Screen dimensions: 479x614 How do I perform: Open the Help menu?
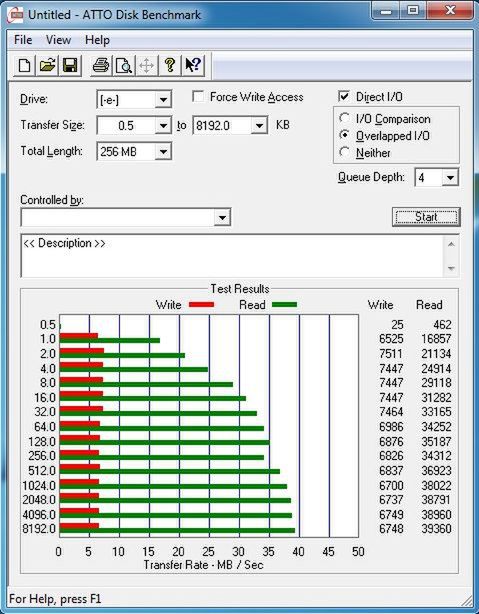point(98,40)
